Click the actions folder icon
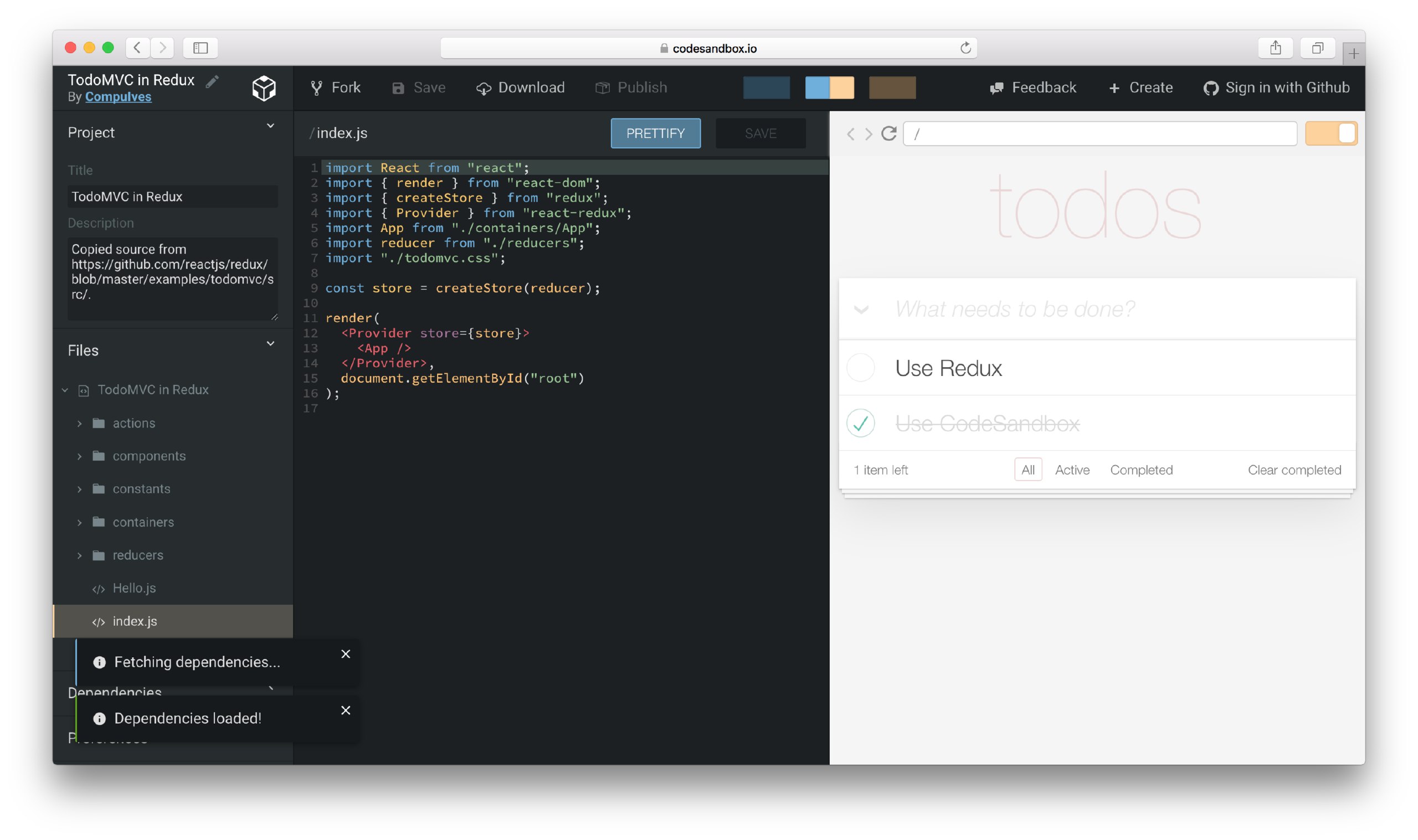 [99, 423]
